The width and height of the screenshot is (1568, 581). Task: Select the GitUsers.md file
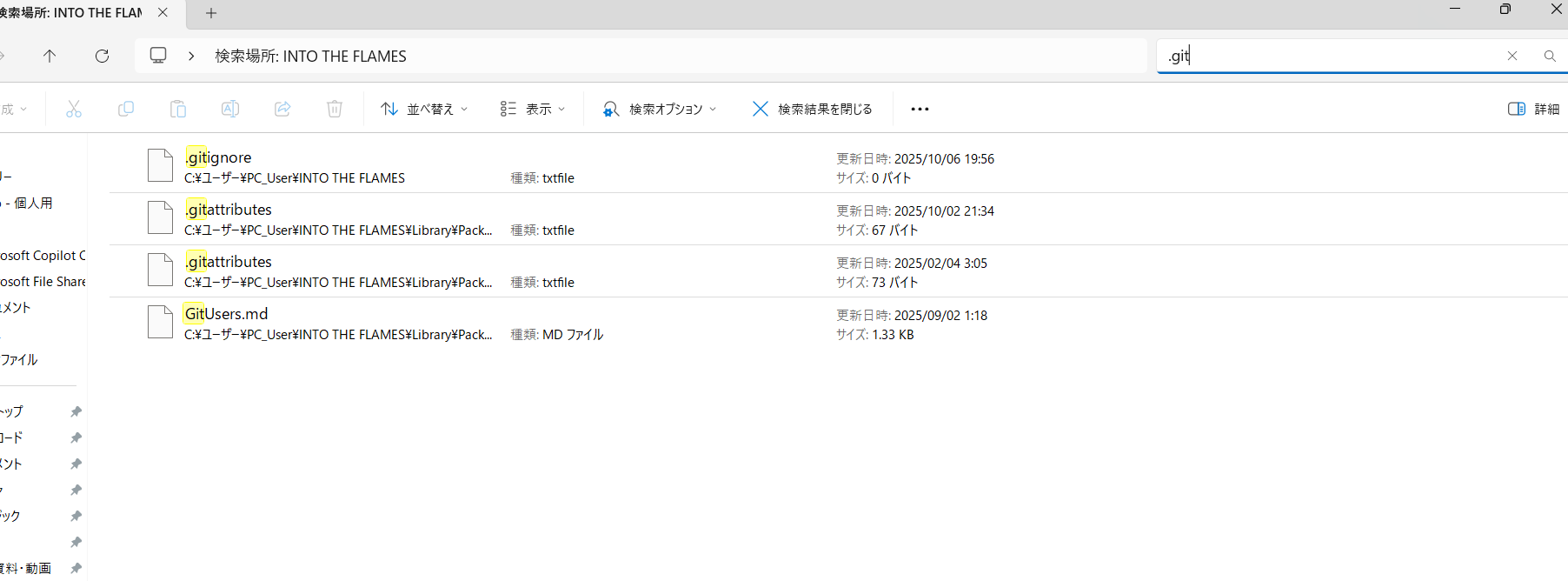click(839, 324)
